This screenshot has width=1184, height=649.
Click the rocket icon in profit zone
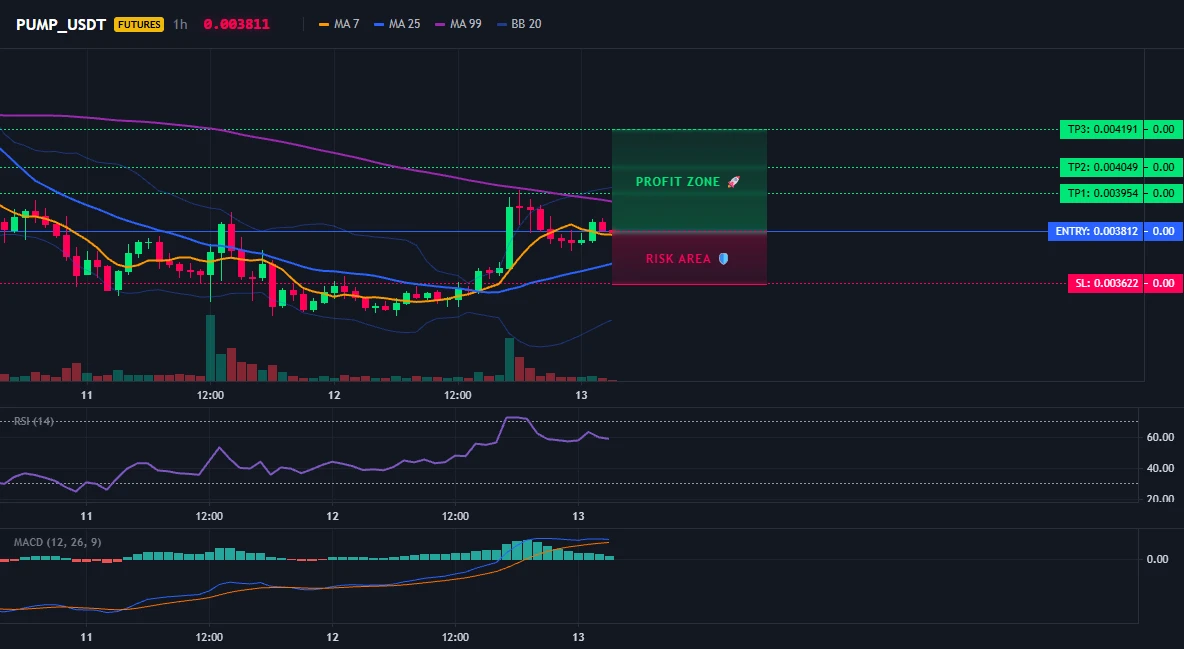[x=733, y=182]
